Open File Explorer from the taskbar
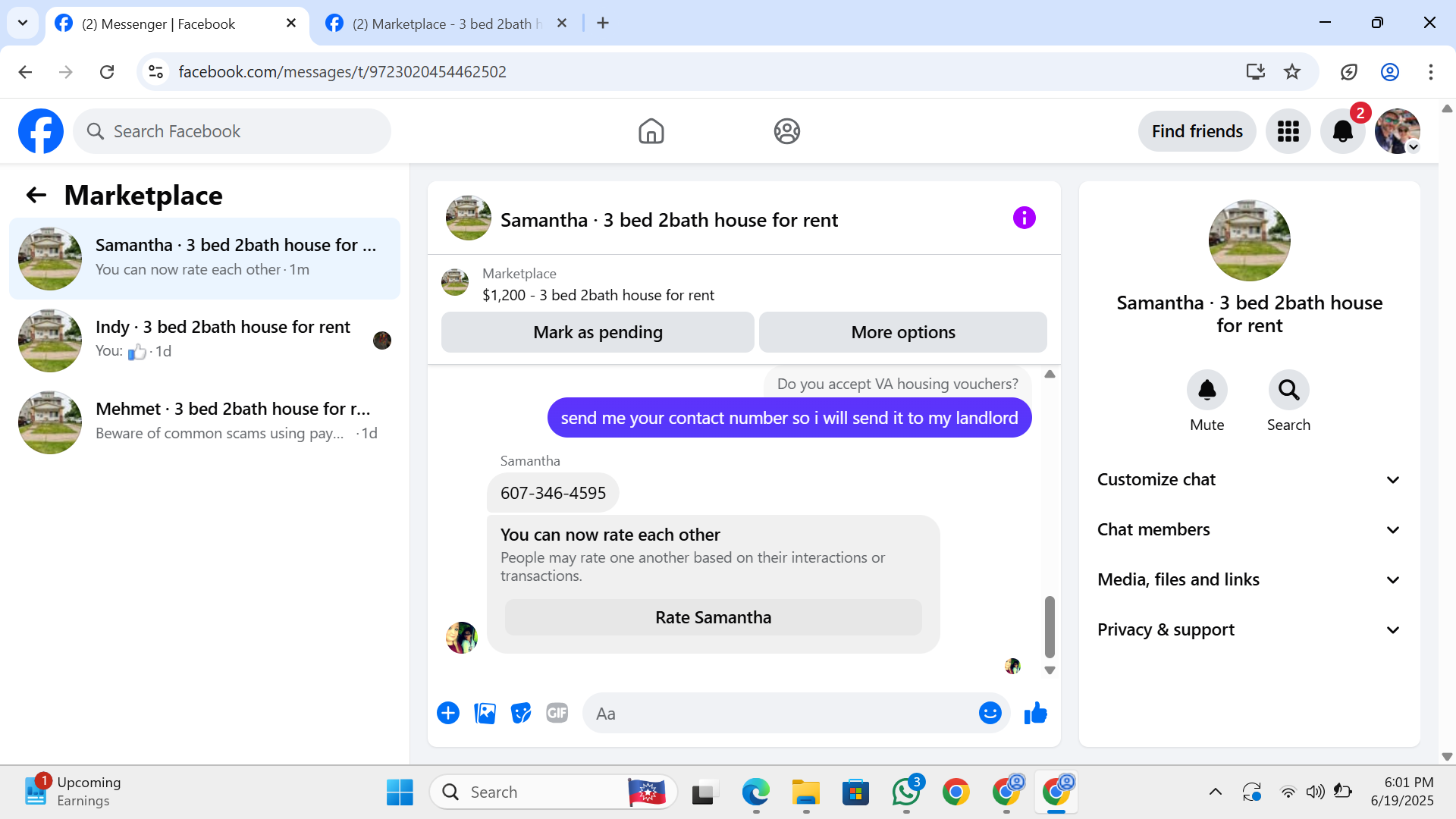 tap(806, 792)
